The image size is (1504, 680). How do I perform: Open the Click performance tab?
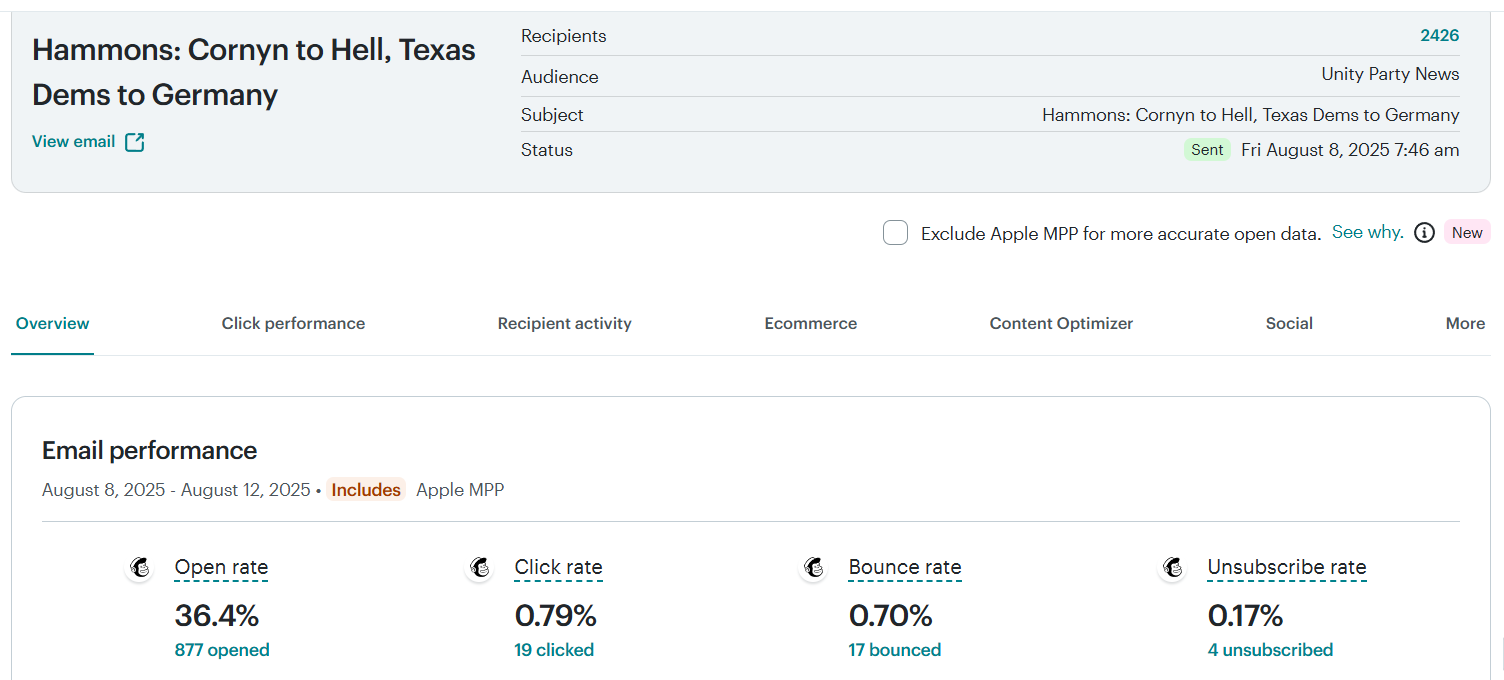pos(293,323)
